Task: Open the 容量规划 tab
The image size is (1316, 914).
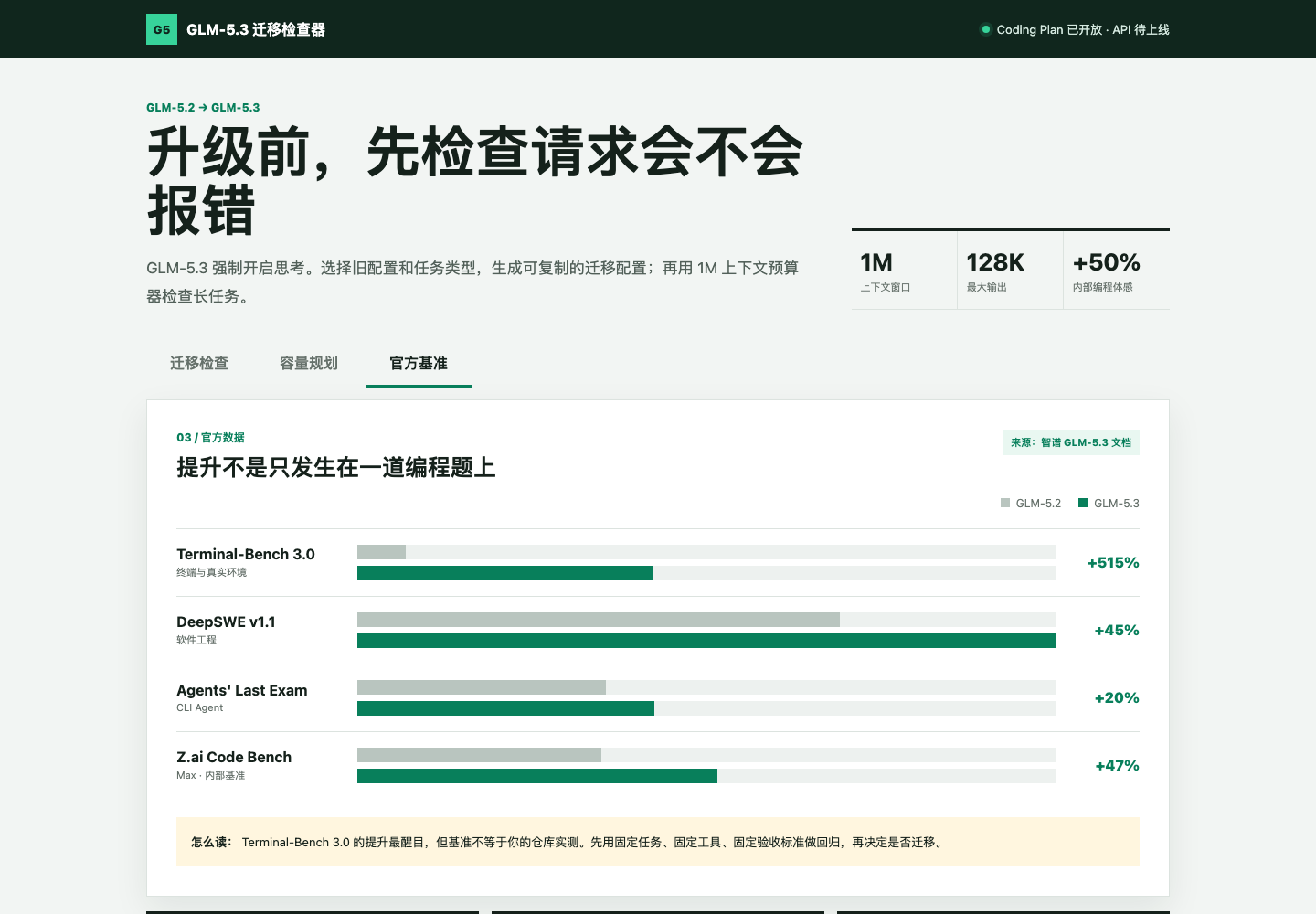Action: tap(309, 364)
